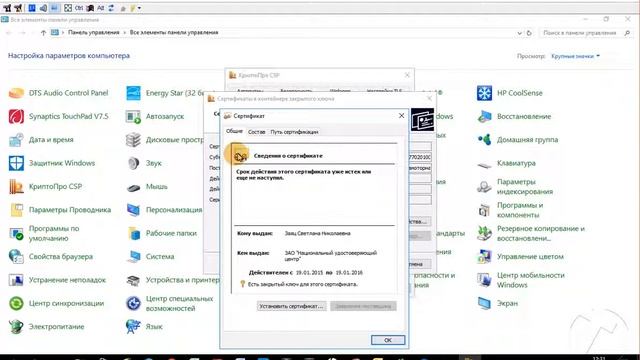Image resolution: width=640 pixels, height=360 pixels.
Task: Open Дата и время icon
Action: [16, 140]
